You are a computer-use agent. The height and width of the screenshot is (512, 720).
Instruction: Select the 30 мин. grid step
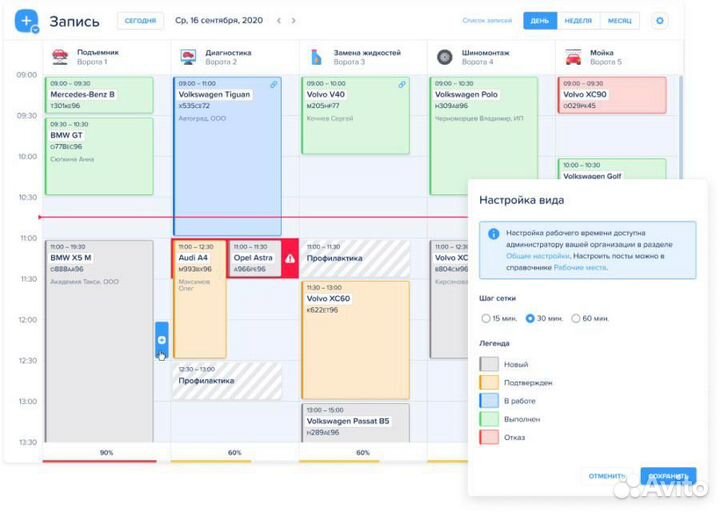coord(531,318)
